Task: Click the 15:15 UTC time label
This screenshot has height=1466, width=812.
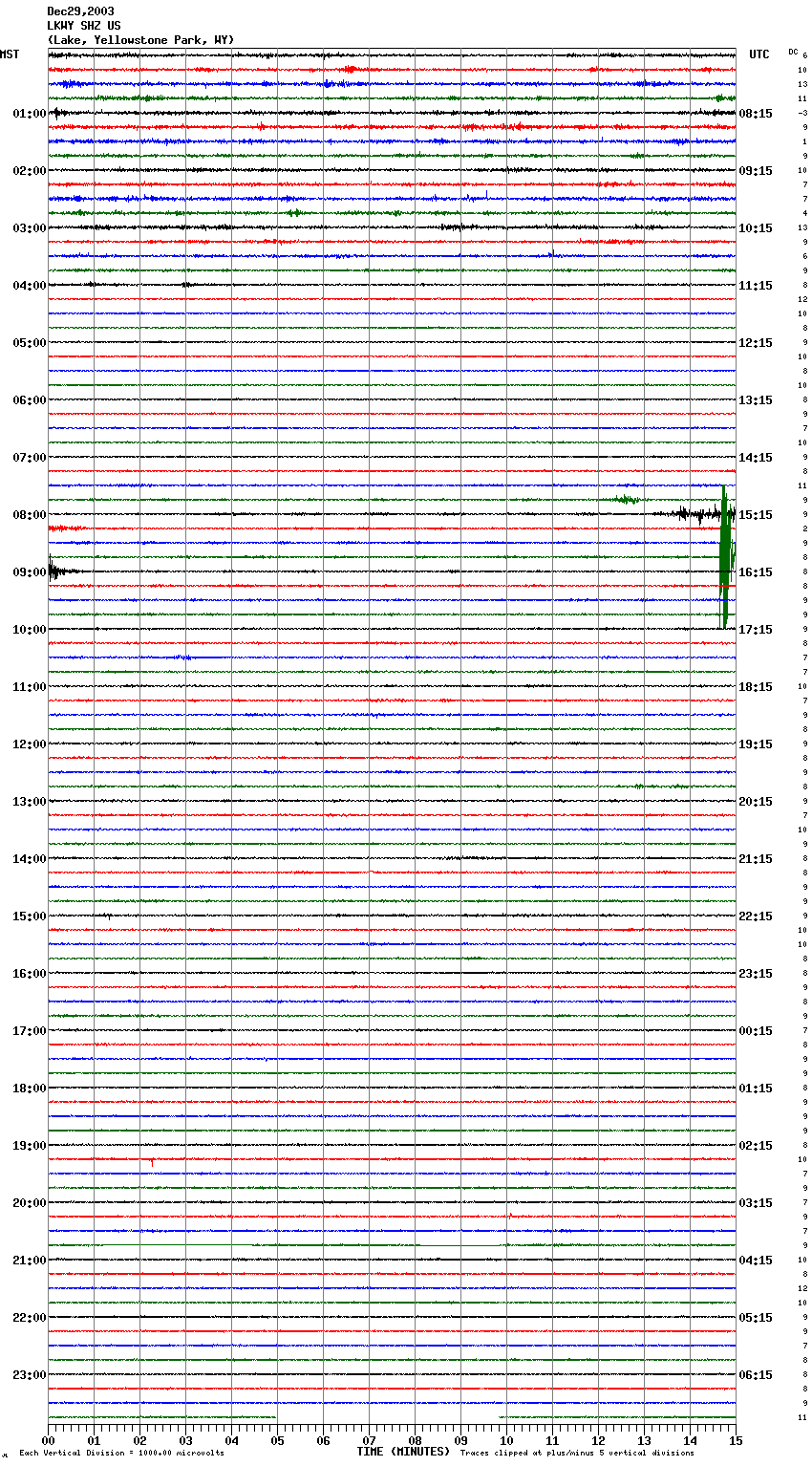Action: coord(756,515)
